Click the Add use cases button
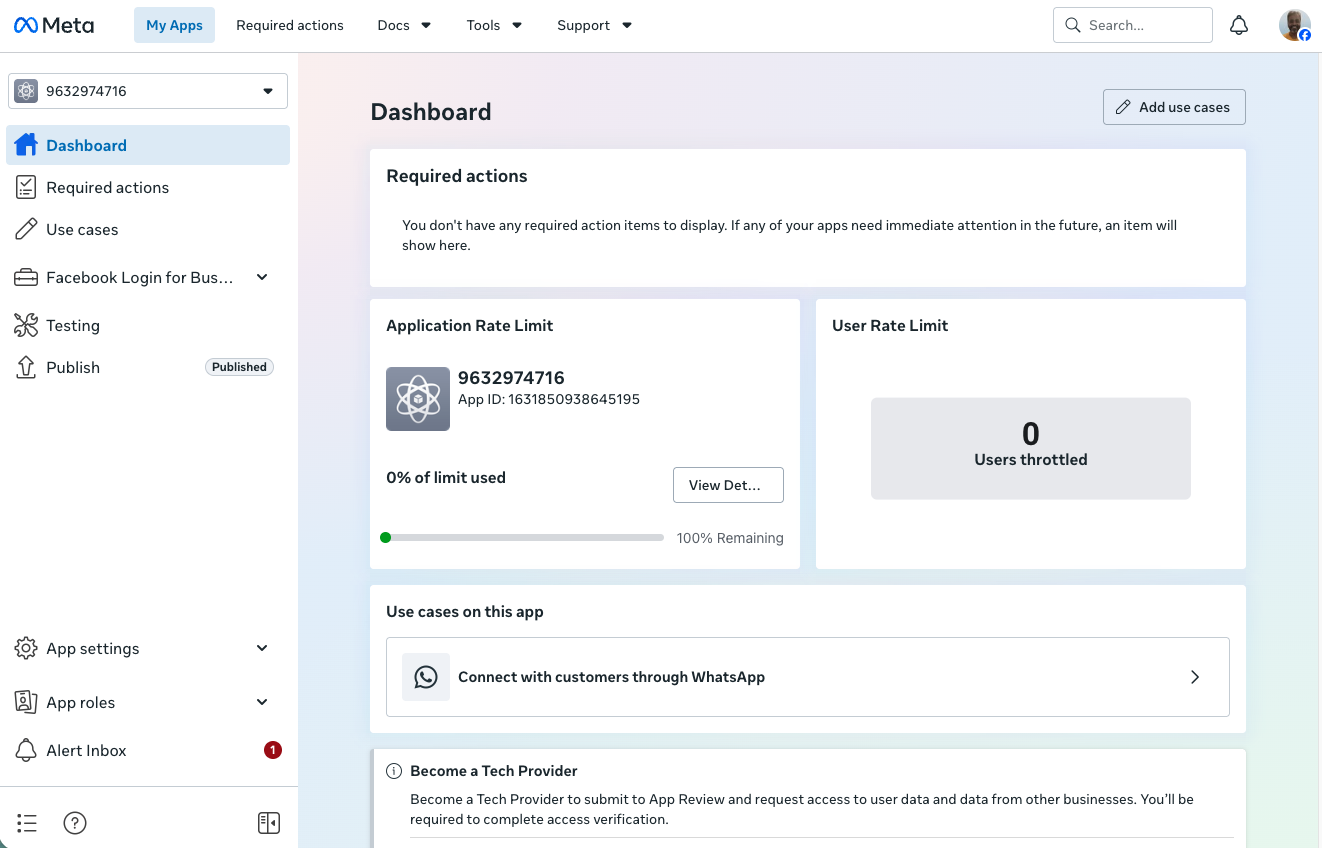This screenshot has height=848, width=1322. tap(1174, 107)
